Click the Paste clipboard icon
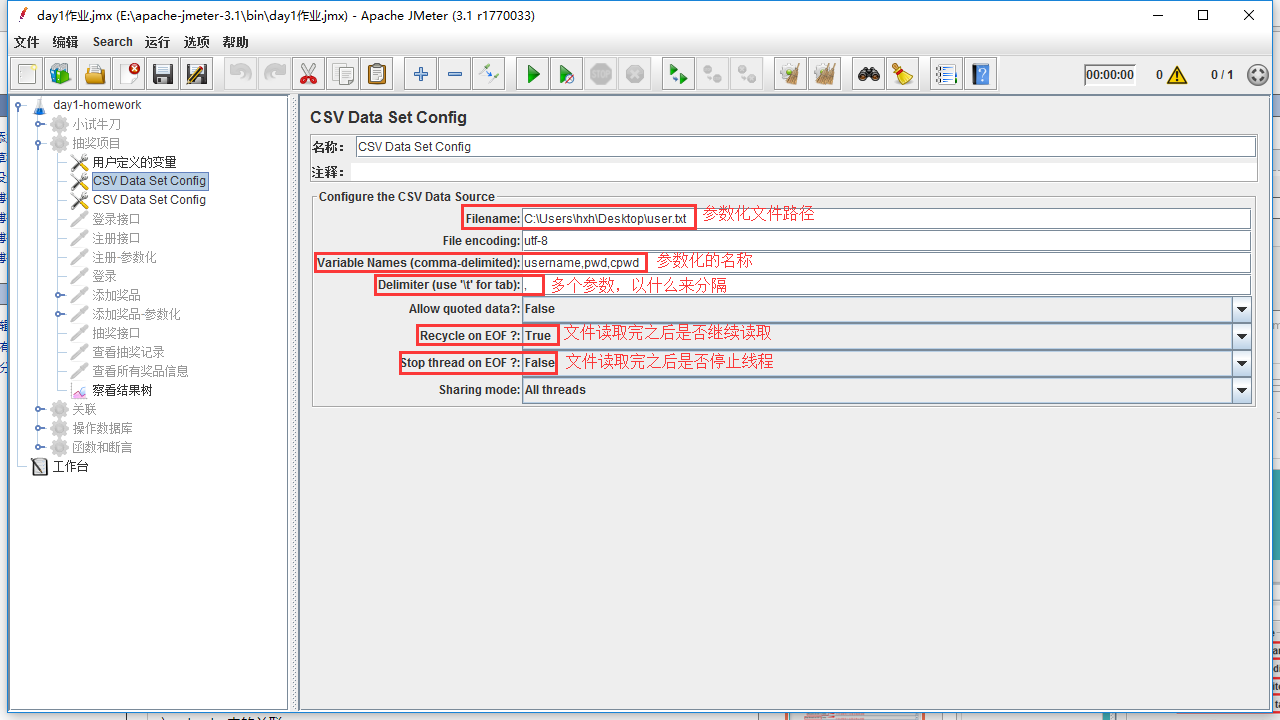The width and height of the screenshot is (1280, 720). [376, 74]
